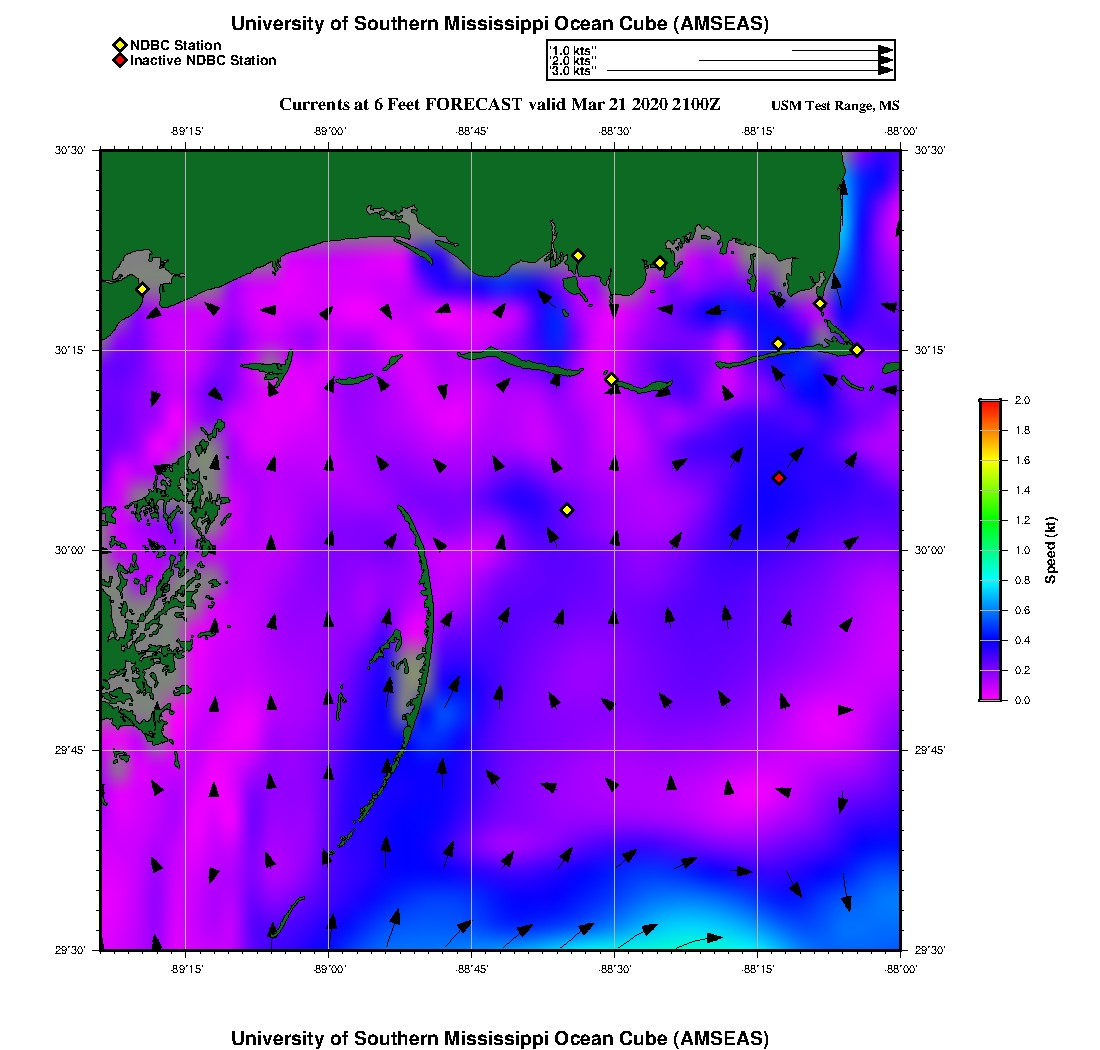Click the red Inactive NDBC Station legend diamond
1100x1050 pixels.
(119, 61)
